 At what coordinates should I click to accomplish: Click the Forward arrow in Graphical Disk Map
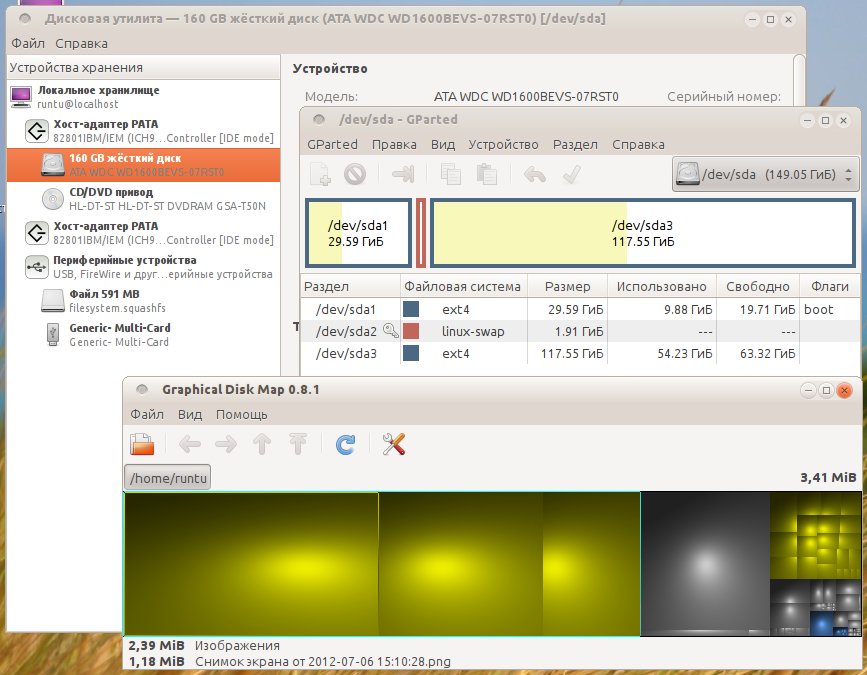(x=226, y=444)
